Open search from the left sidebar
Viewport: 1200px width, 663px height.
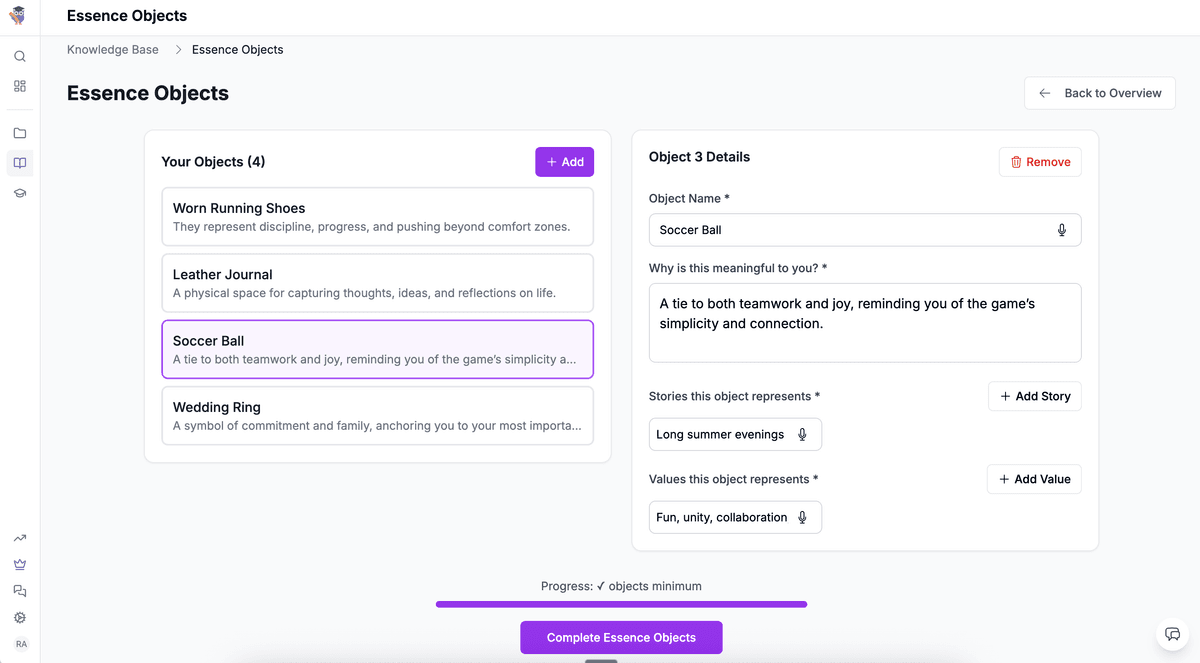click(x=19, y=56)
